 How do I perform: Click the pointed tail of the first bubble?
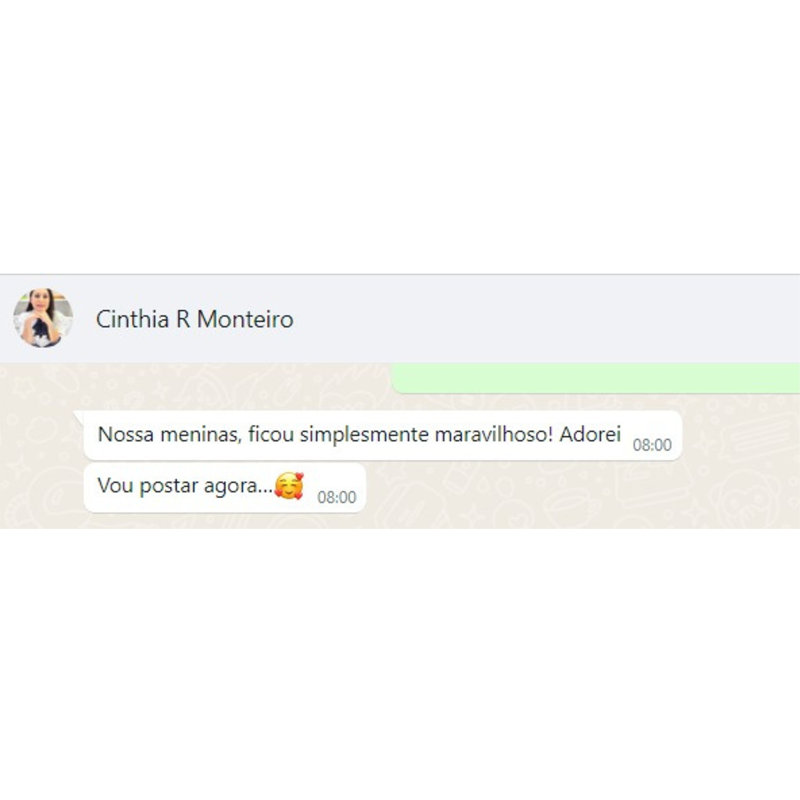pyautogui.click(x=79, y=416)
